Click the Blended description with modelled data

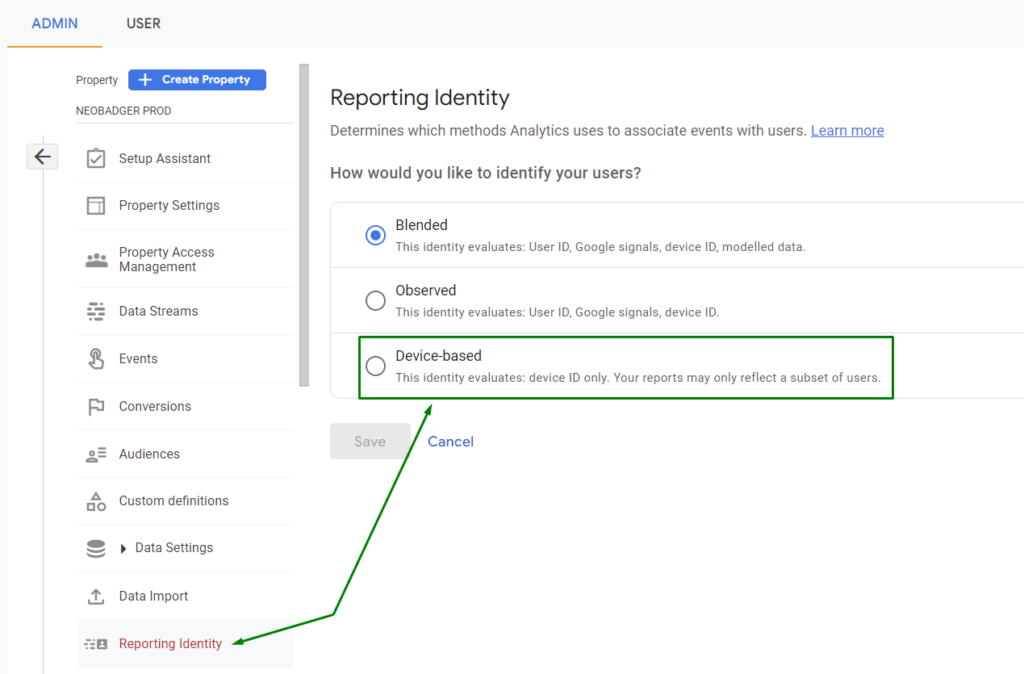600,247
